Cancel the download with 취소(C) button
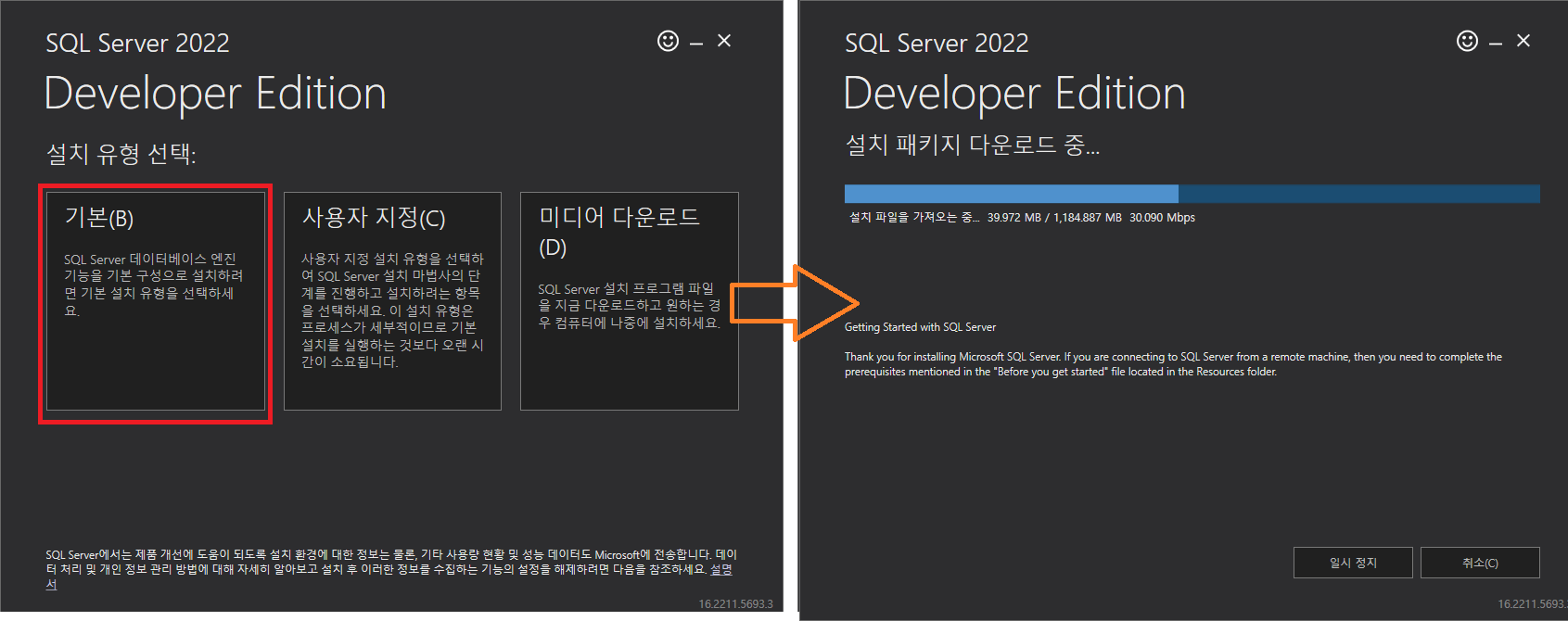The width and height of the screenshot is (1568, 621). 1480,563
